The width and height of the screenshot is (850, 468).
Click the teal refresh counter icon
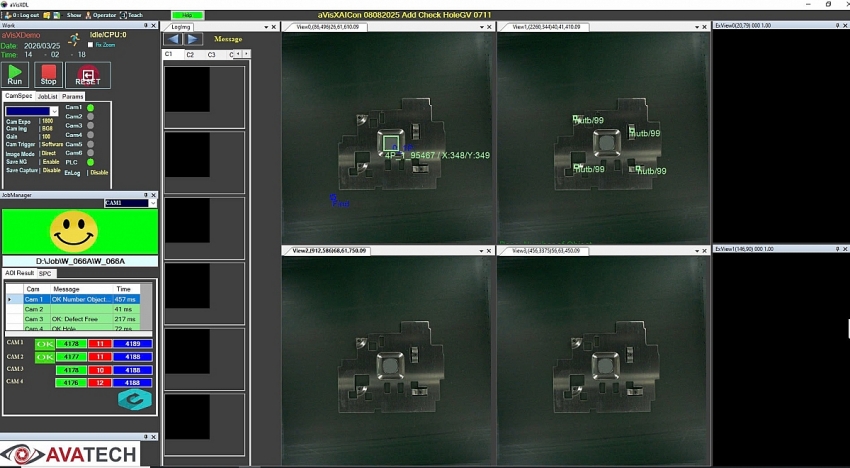tap(132, 399)
